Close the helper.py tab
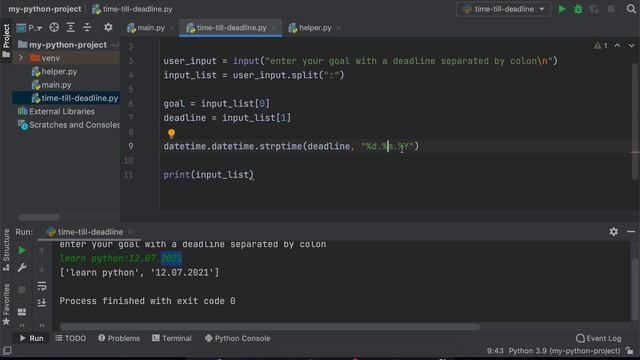 click(339, 28)
